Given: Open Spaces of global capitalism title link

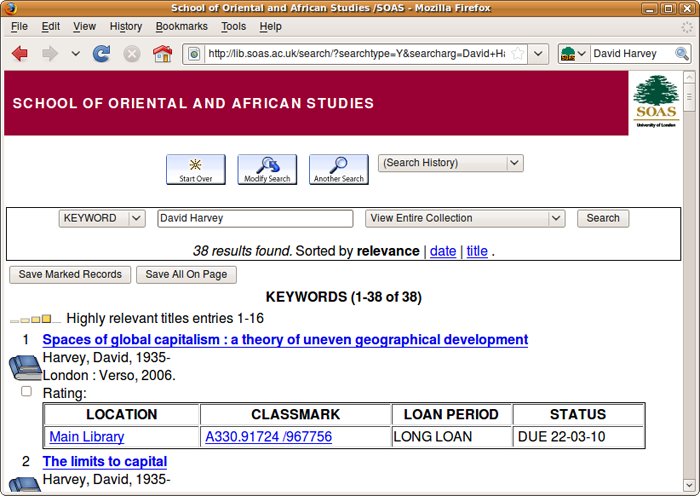Looking at the screenshot, I should (x=285, y=340).
